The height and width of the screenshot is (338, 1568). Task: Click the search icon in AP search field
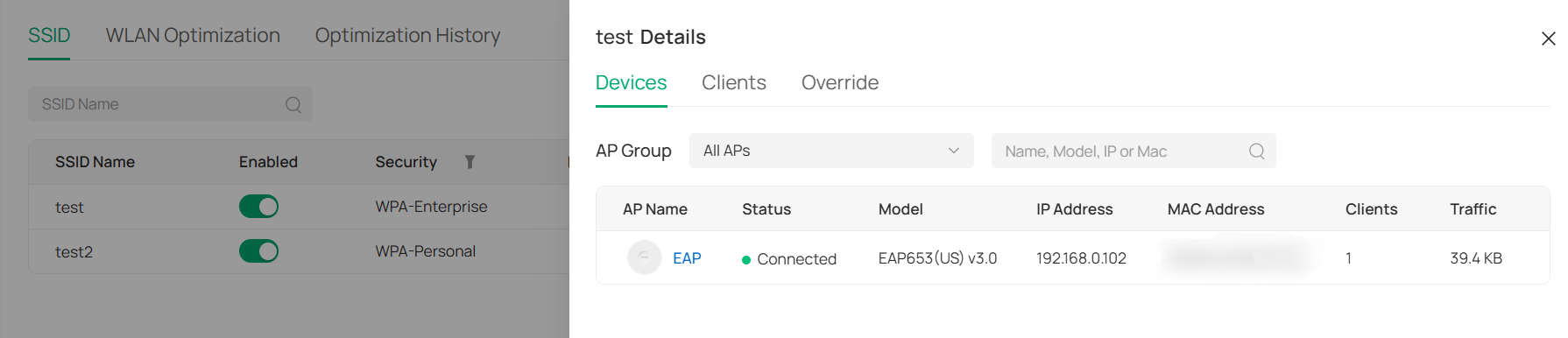(x=1256, y=151)
